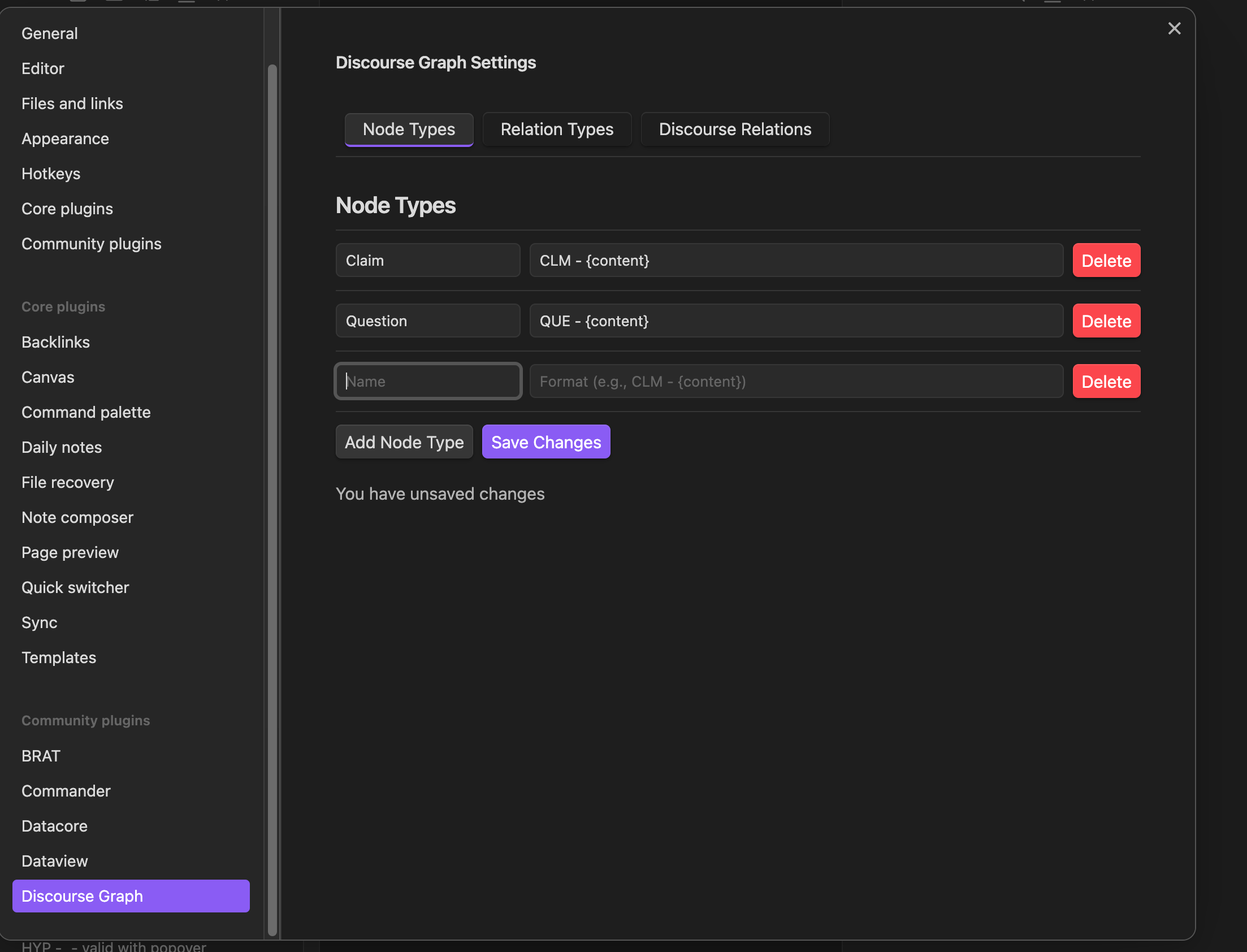This screenshot has width=1247, height=952.
Task: Click the Add Node Type button
Action: click(404, 442)
